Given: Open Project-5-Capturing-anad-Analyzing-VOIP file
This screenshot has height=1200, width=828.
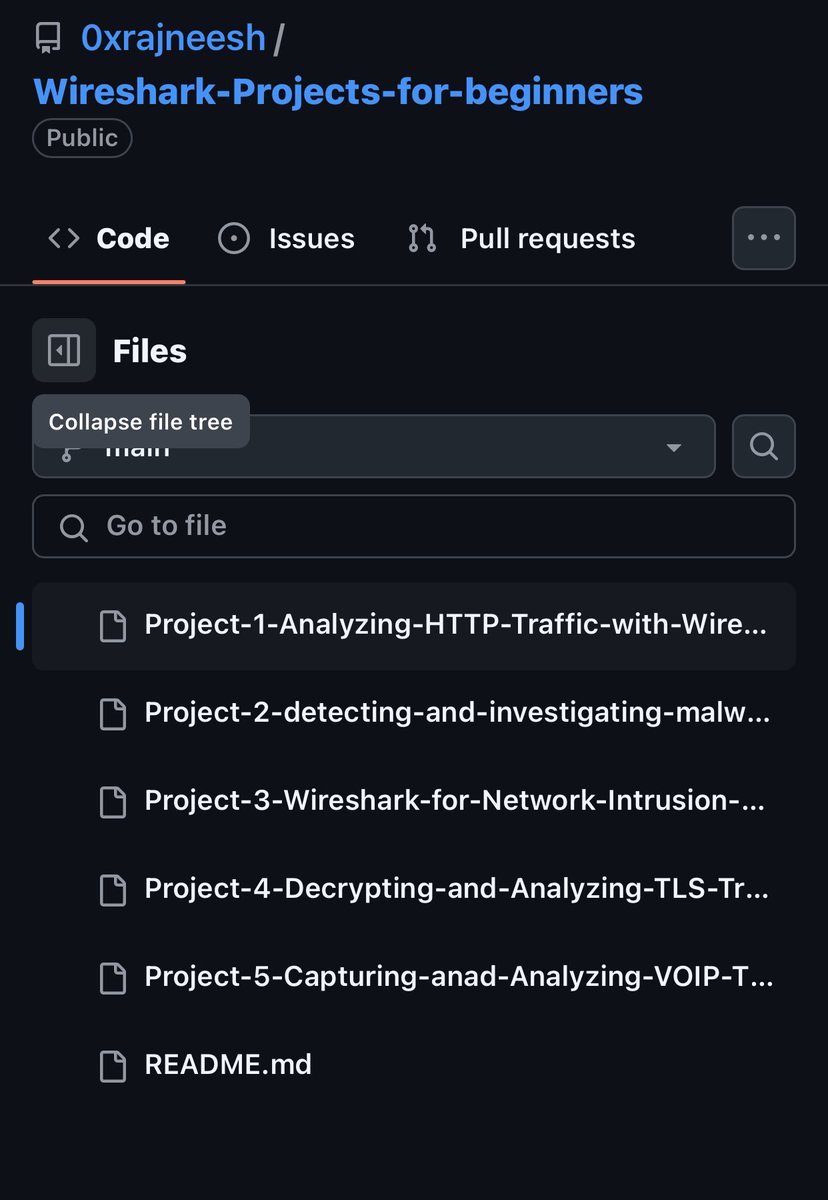Looking at the screenshot, I should [x=414, y=976].
